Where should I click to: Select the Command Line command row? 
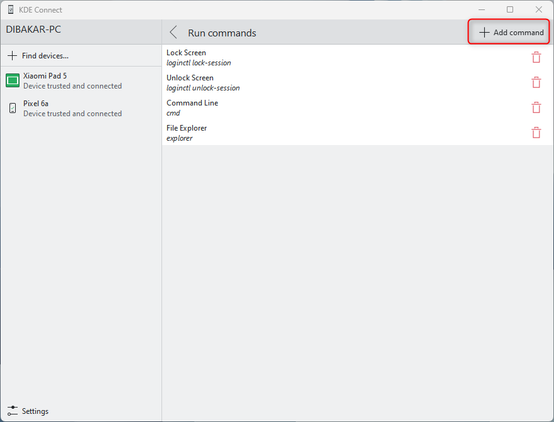click(357, 107)
